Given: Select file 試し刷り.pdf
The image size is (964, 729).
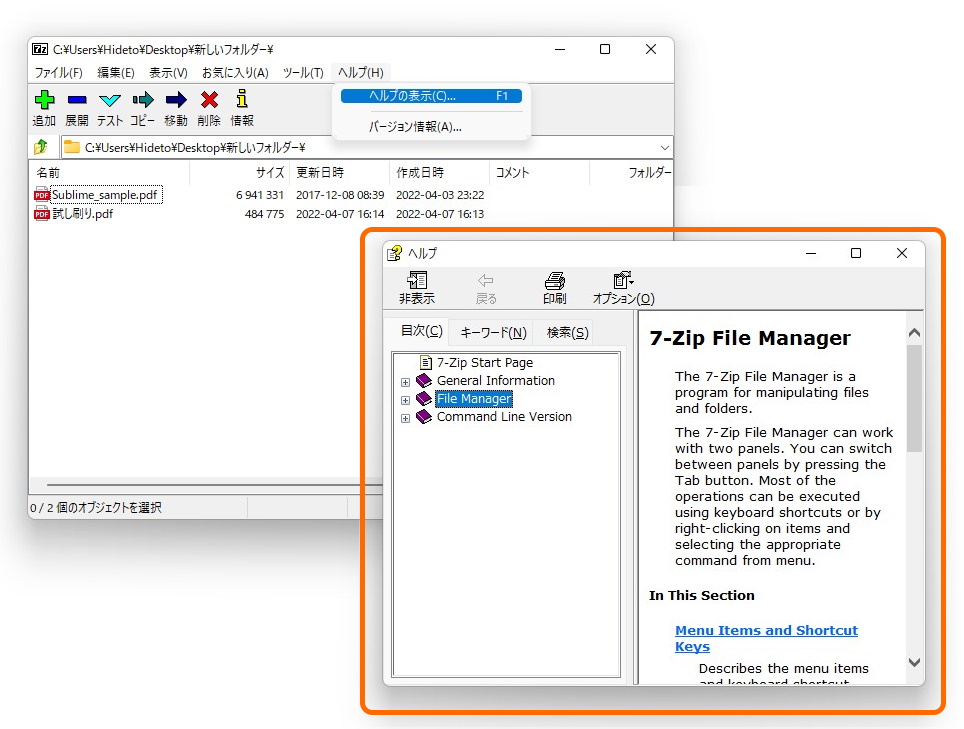Looking at the screenshot, I should point(82,214).
